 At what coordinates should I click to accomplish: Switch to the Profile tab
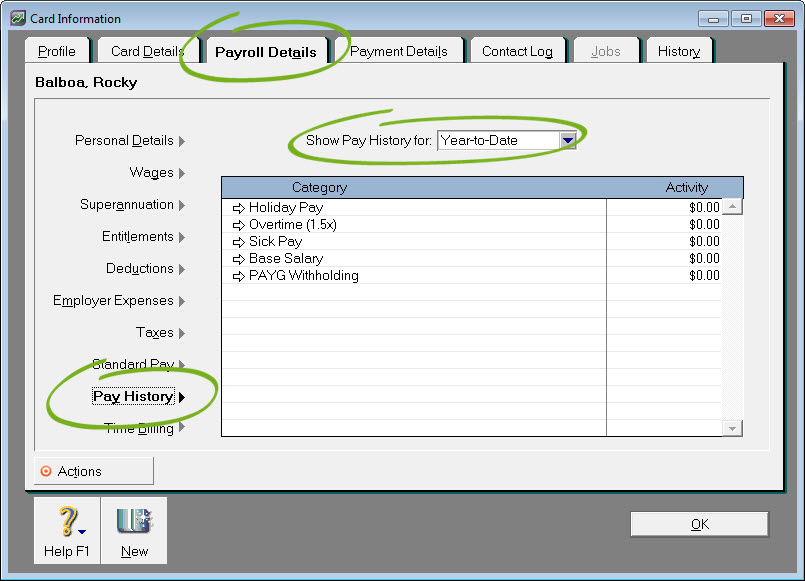coord(57,52)
